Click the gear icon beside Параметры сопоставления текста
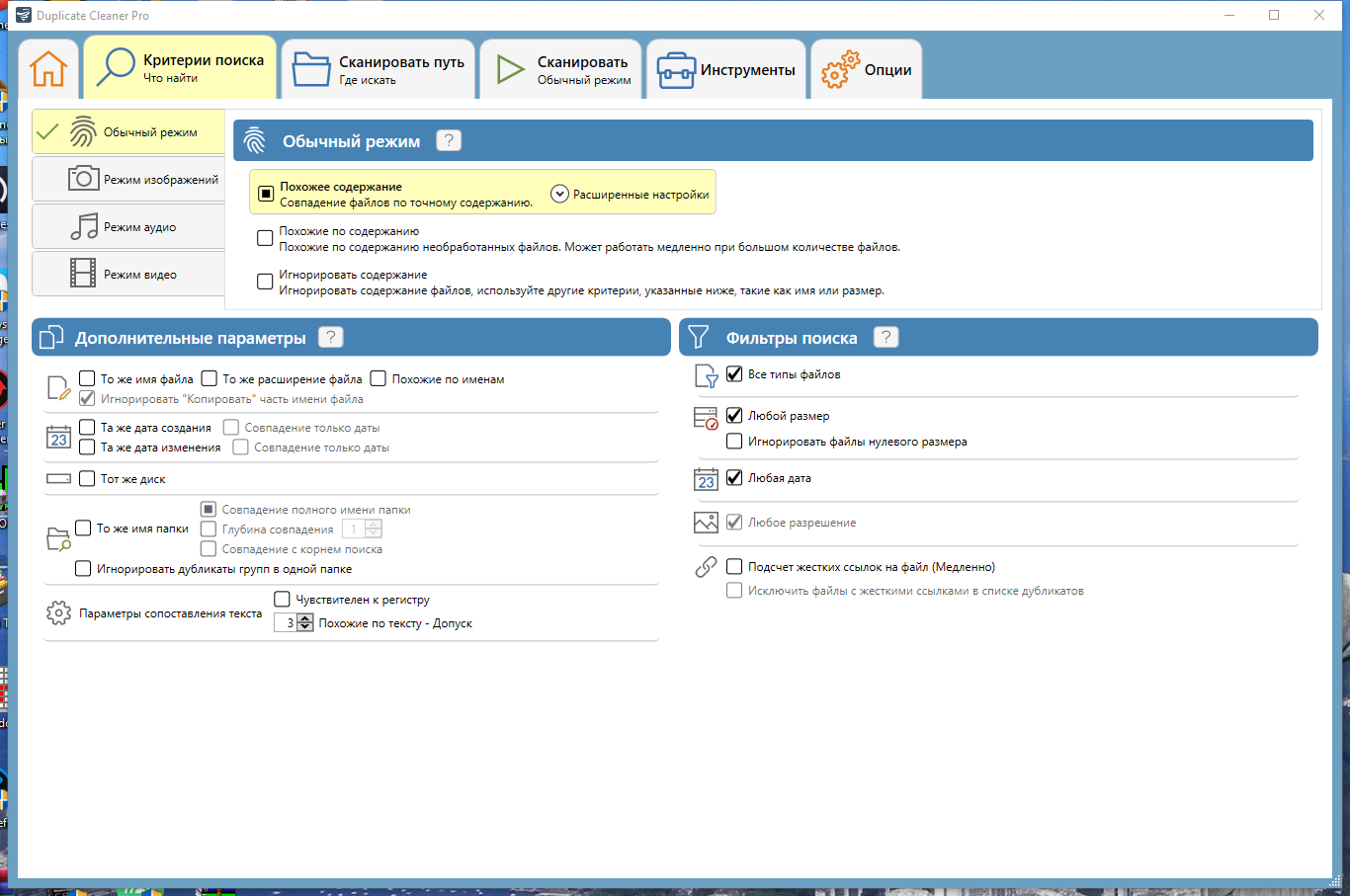The width and height of the screenshot is (1350, 896). pos(58,613)
